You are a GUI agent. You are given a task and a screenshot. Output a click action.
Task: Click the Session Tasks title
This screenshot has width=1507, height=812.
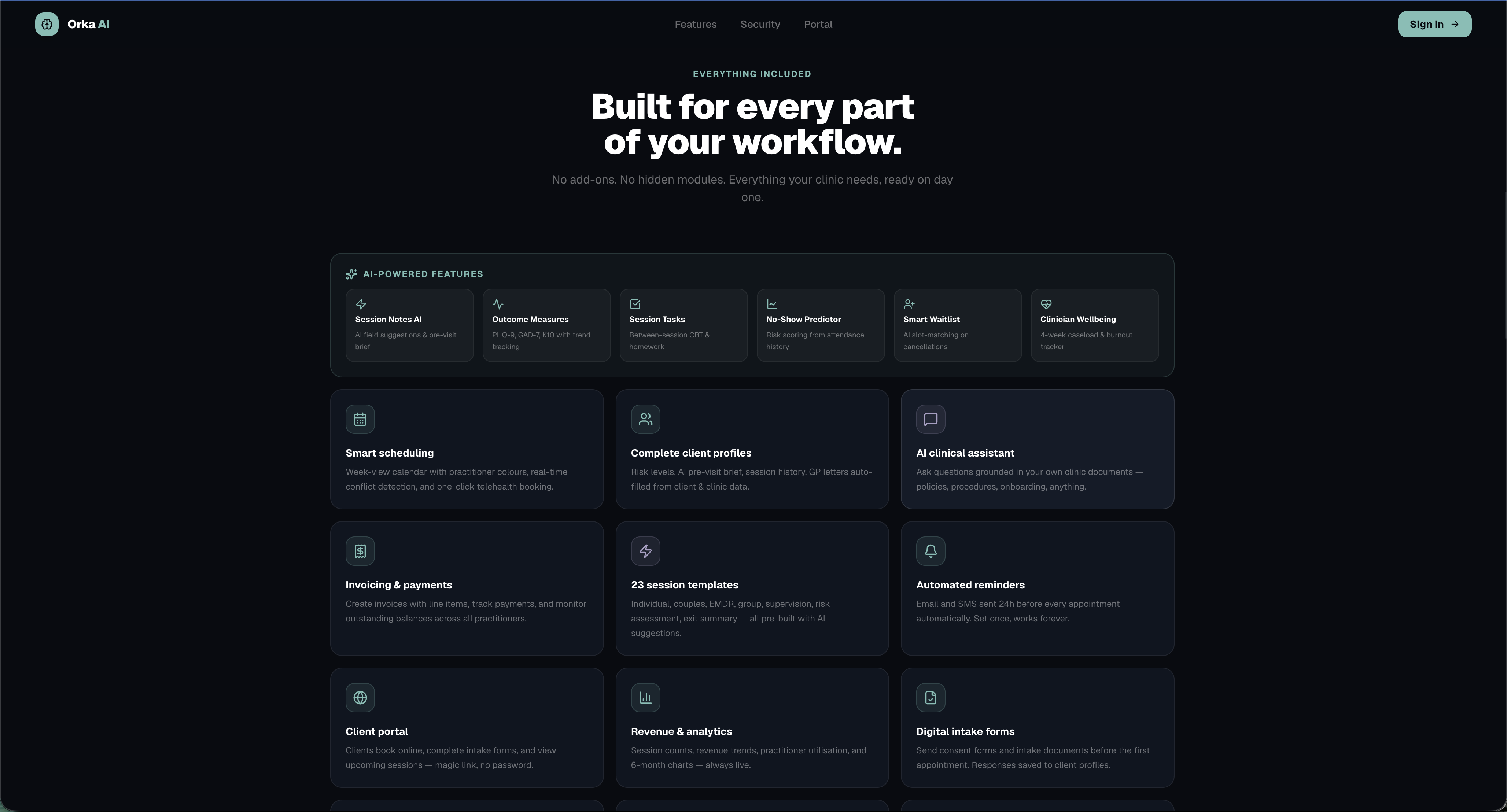point(657,320)
